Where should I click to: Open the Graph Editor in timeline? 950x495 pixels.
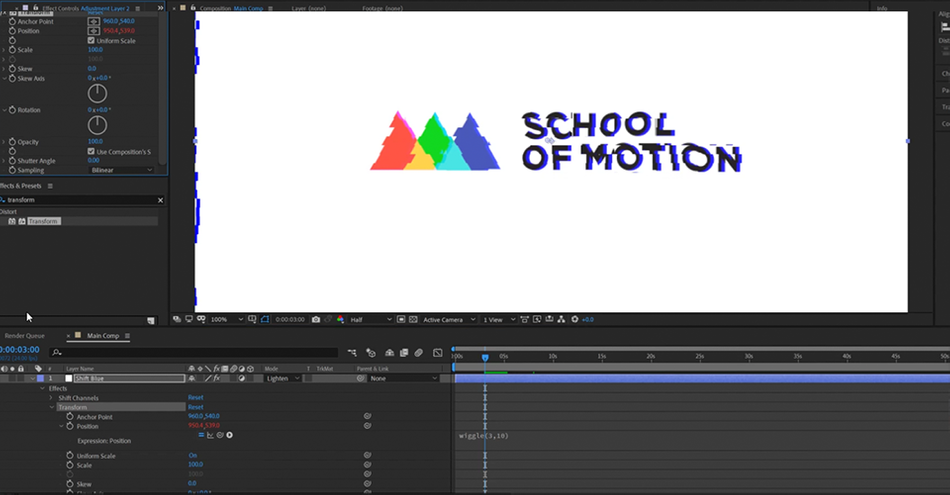437,353
